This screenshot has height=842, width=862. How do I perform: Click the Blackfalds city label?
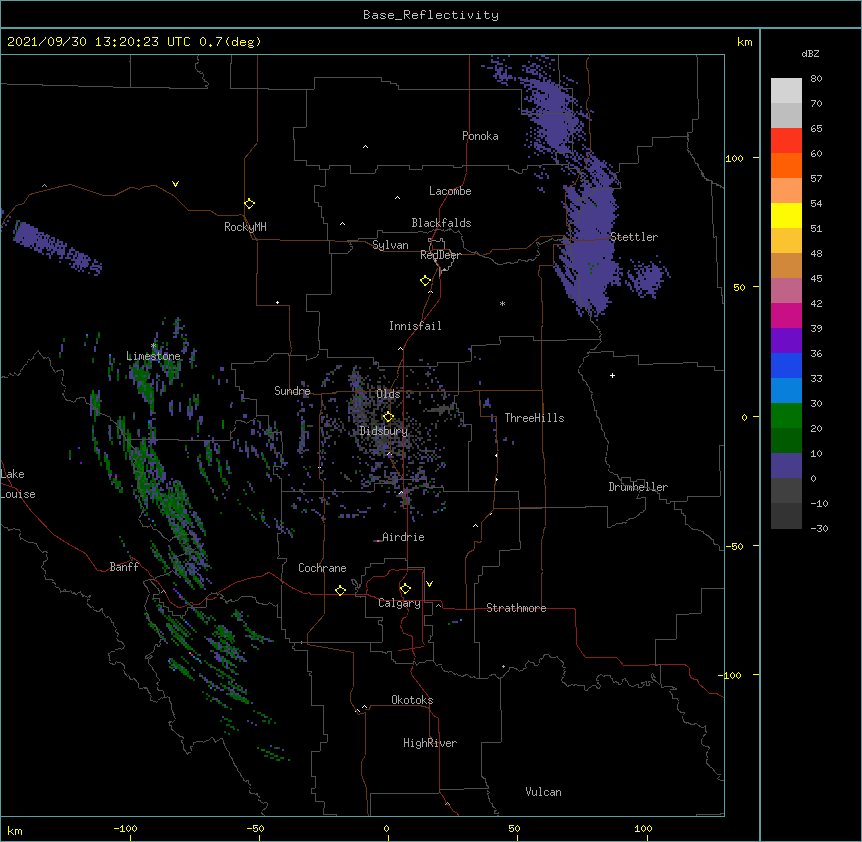(441, 223)
